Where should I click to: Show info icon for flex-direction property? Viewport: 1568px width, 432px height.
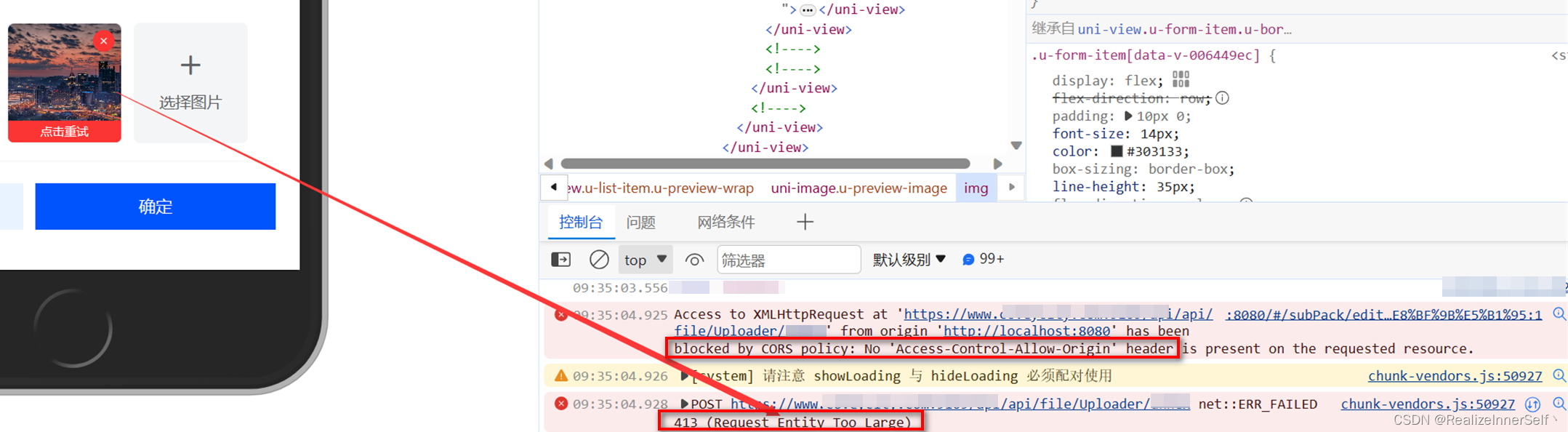(1222, 98)
